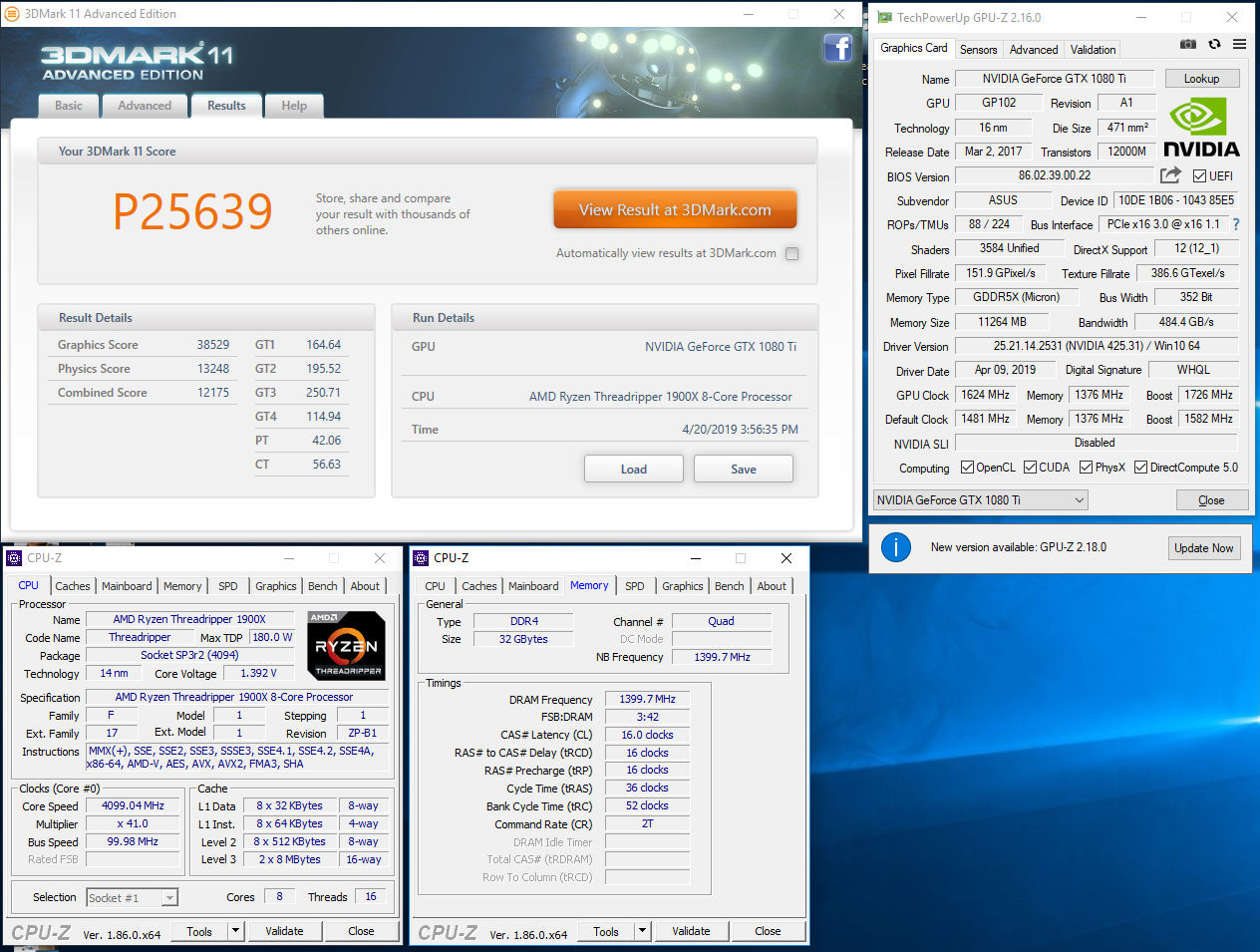This screenshot has height=952, width=1260.
Task: Open the Advanced tab in GPU-Z
Action: 1034,50
